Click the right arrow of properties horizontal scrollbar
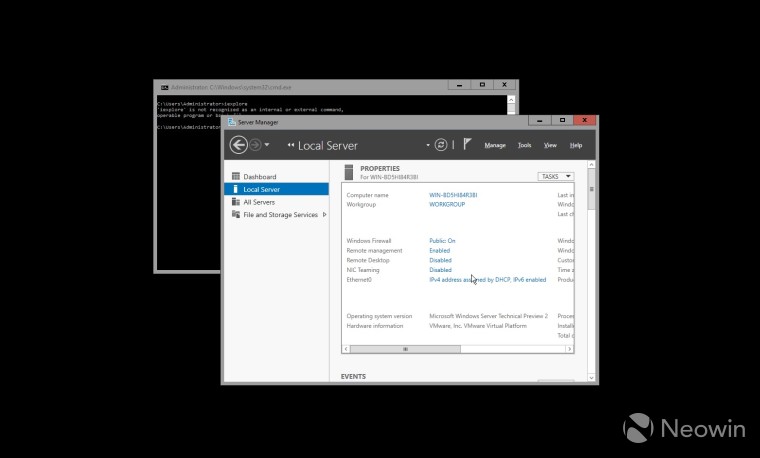The width and height of the screenshot is (760, 458). coord(570,349)
